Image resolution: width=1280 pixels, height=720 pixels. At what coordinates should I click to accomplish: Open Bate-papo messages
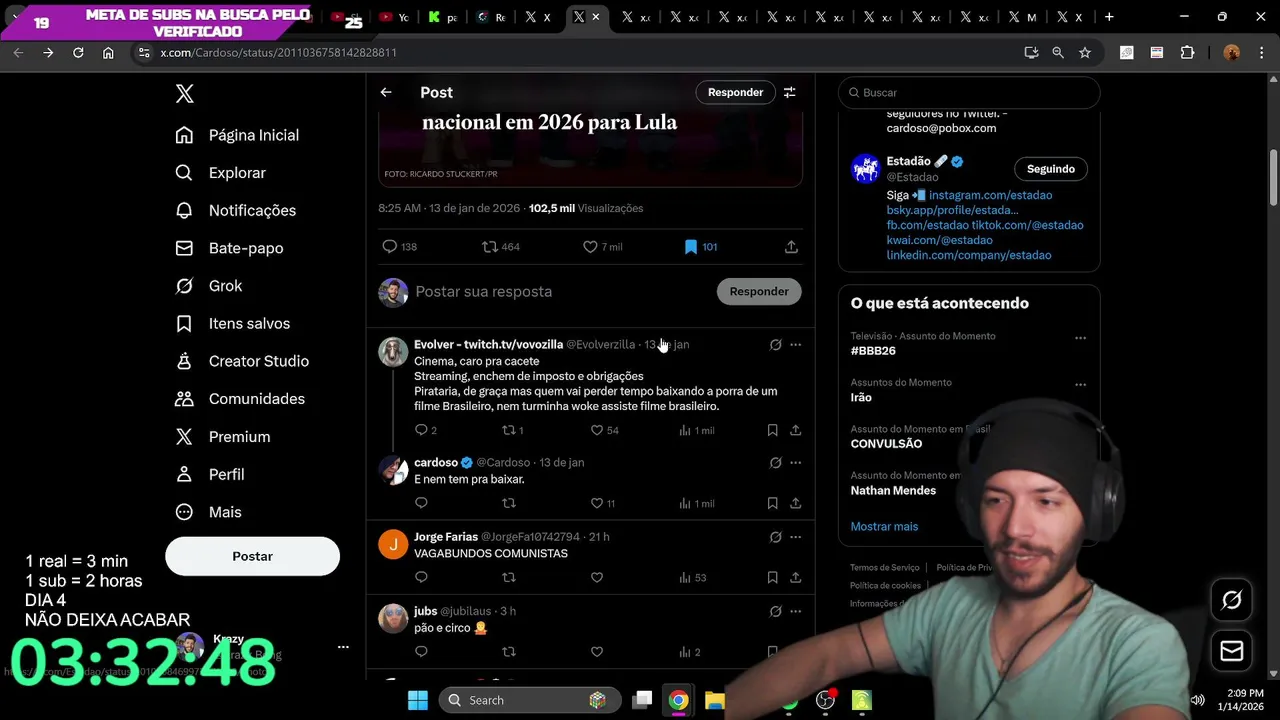click(x=229, y=248)
